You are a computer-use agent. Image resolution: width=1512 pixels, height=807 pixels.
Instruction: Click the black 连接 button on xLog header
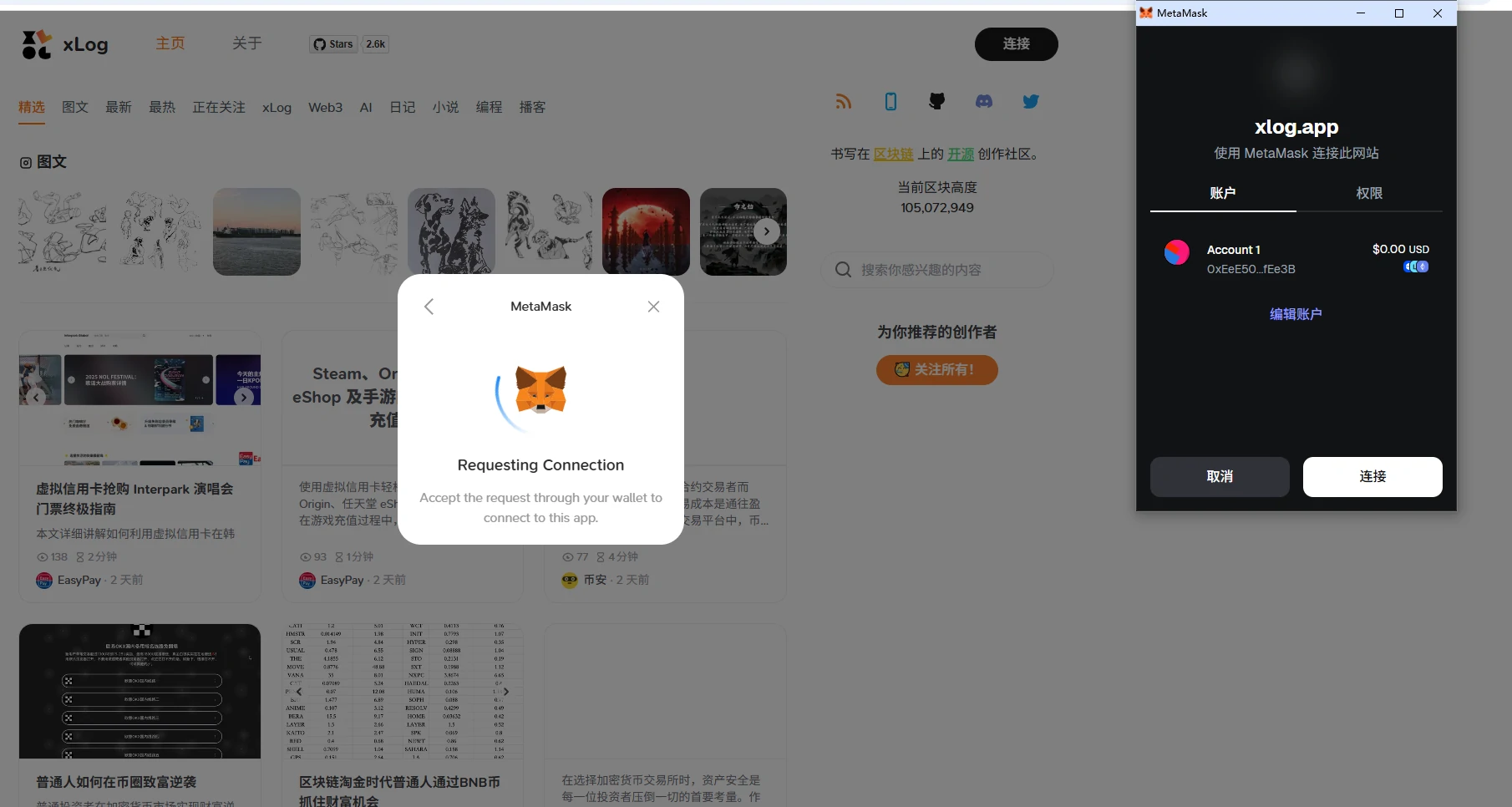(x=1017, y=44)
